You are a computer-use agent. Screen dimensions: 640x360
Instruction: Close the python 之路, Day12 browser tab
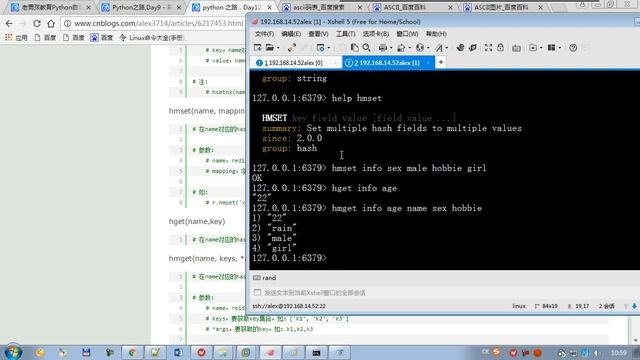click(x=269, y=7)
